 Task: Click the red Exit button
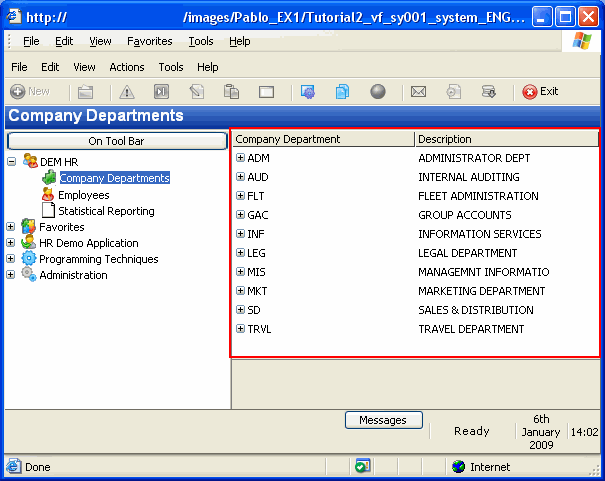(540, 91)
